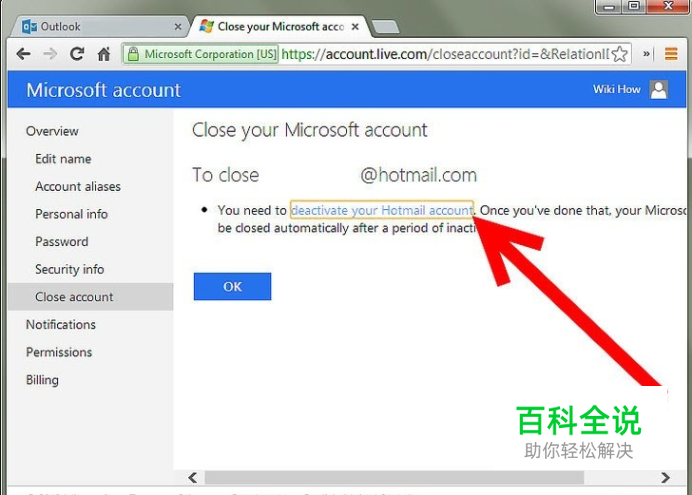The width and height of the screenshot is (692, 495).
Task: Close the Microsoft account tab
Action: point(355,27)
